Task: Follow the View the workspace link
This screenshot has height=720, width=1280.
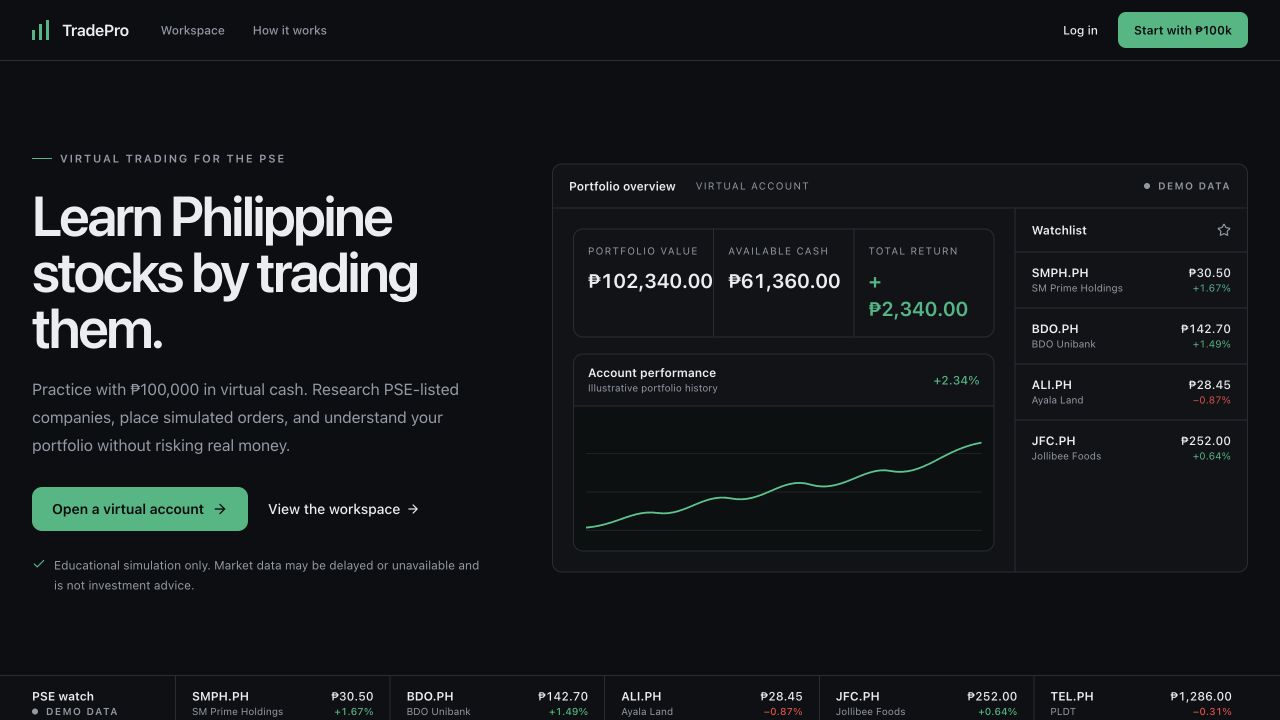Action: coord(343,509)
